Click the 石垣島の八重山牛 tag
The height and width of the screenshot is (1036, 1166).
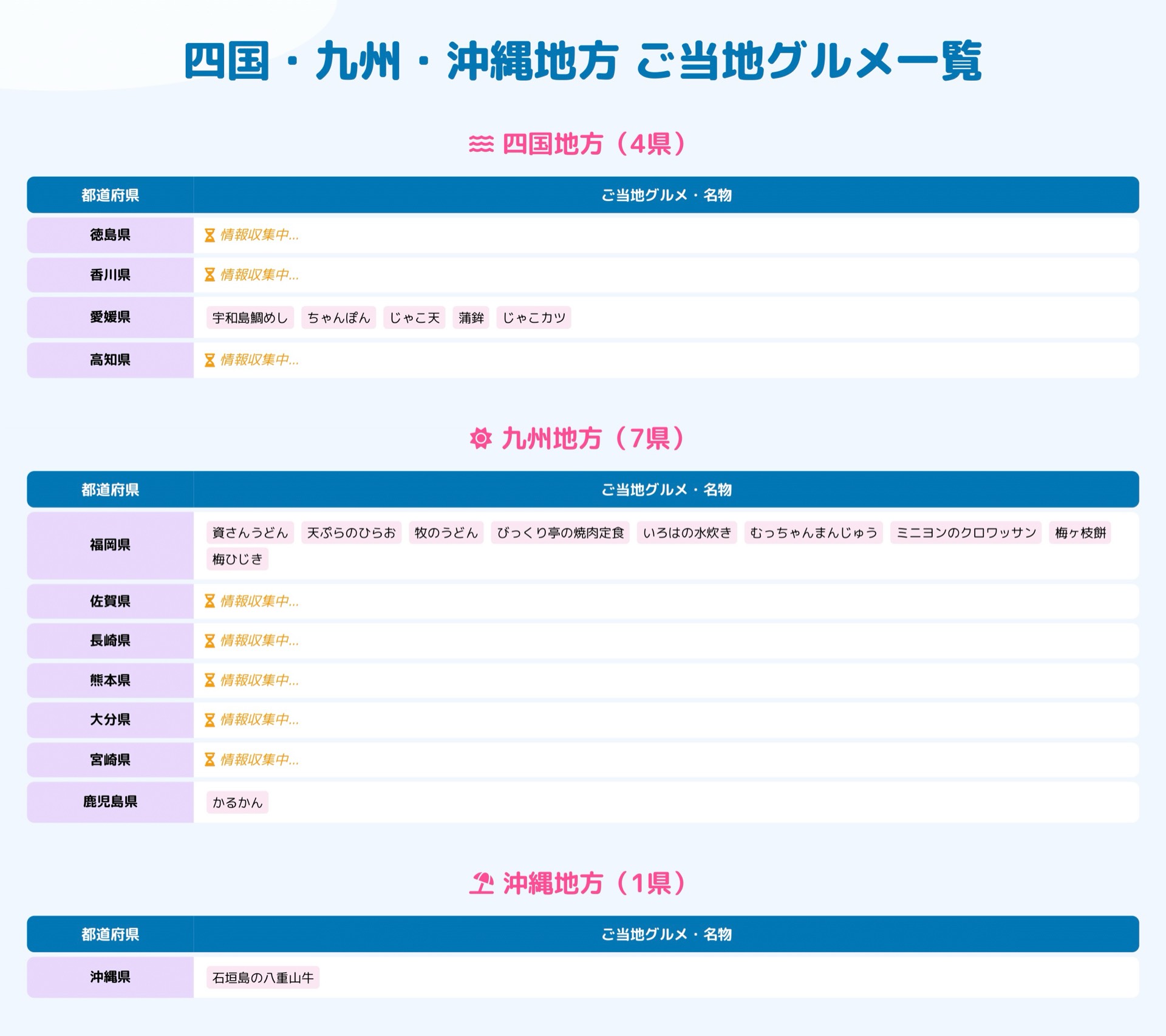point(262,978)
